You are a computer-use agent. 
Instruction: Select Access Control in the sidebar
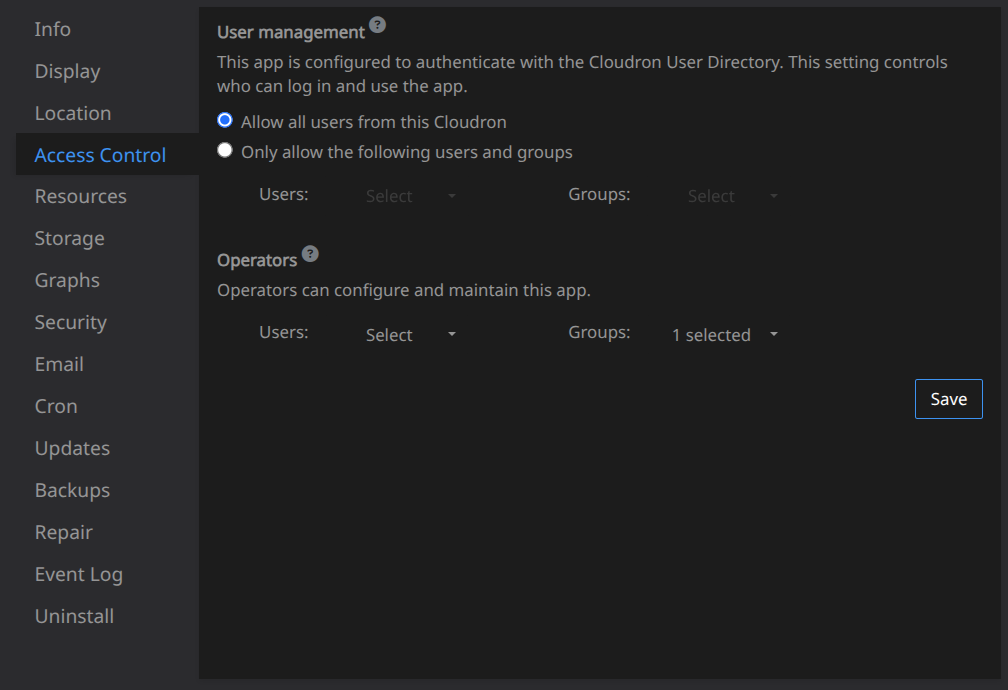pyautogui.click(x=100, y=155)
